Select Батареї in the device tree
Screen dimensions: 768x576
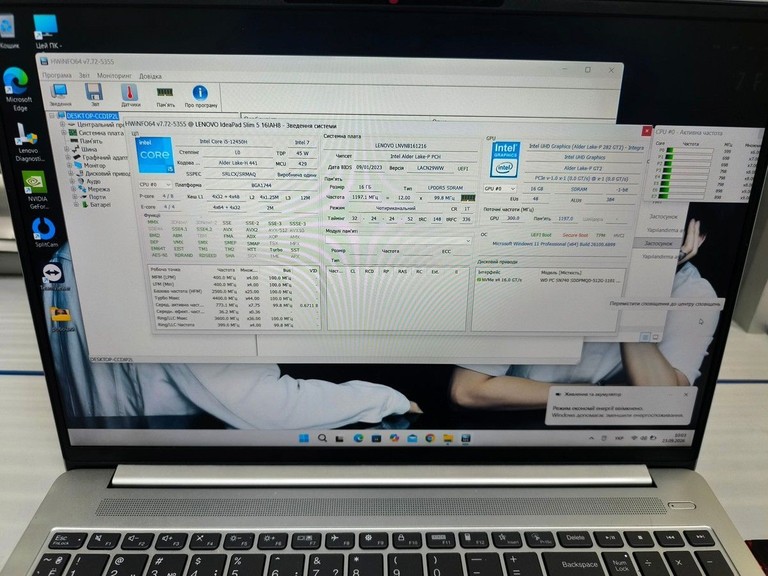click(100, 205)
